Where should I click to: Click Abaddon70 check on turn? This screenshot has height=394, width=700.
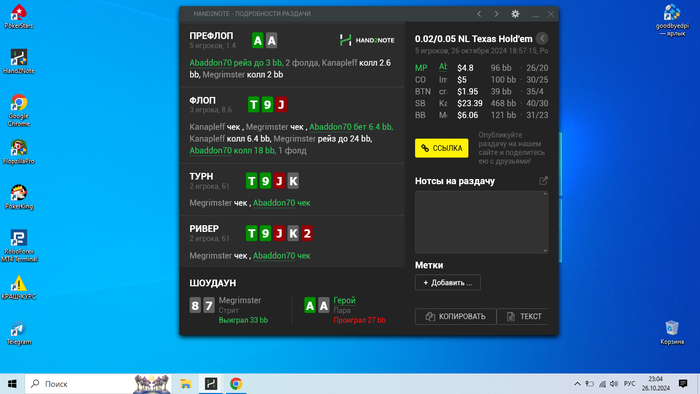[x=282, y=203]
